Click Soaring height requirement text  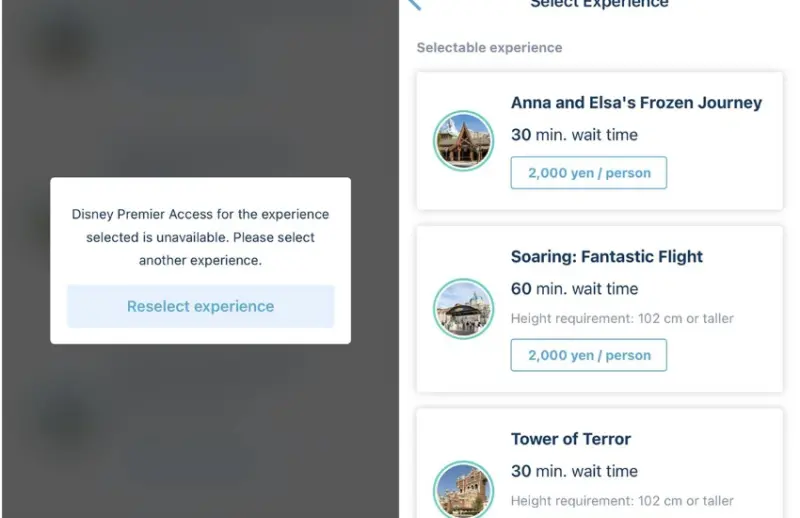point(622,318)
